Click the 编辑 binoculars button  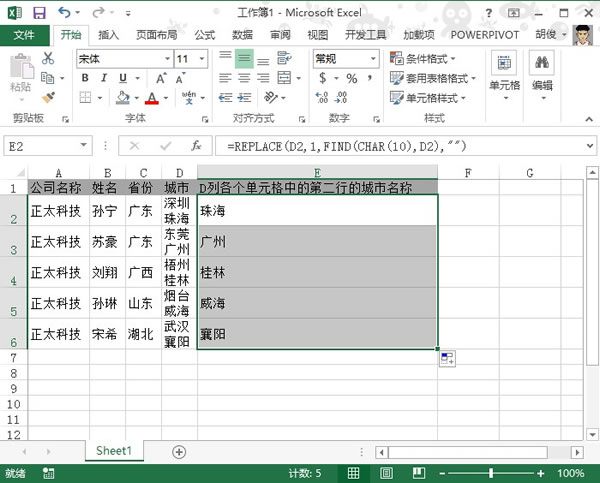(542, 75)
